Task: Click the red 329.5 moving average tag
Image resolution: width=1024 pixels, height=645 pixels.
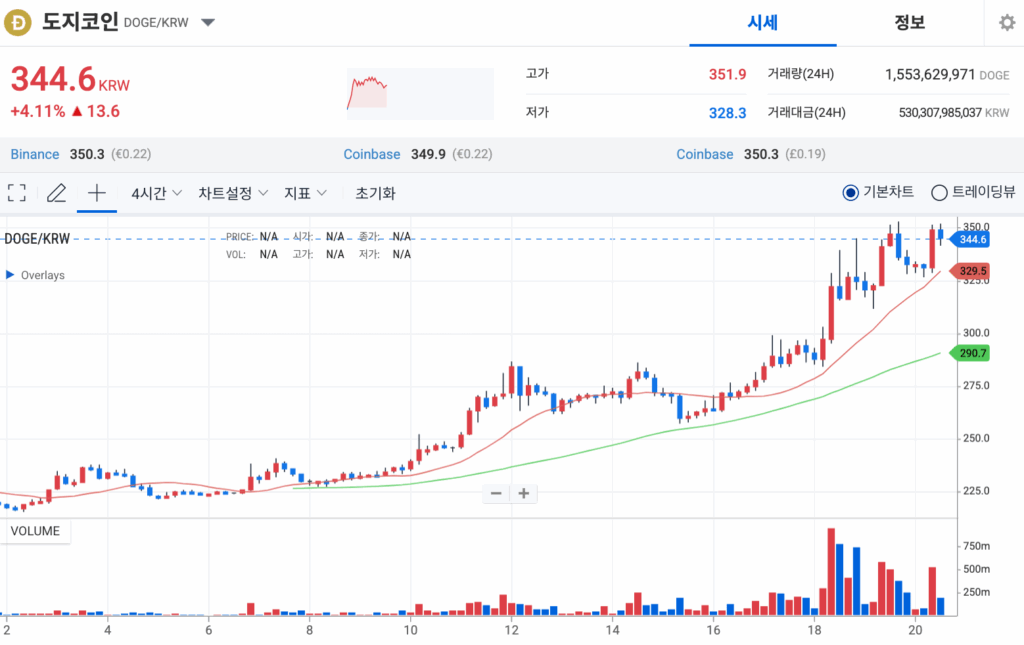Action: click(970, 271)
